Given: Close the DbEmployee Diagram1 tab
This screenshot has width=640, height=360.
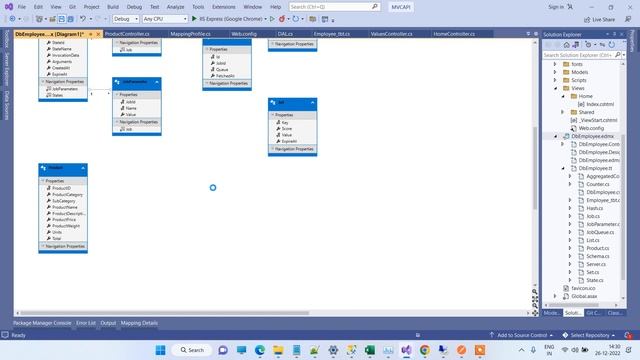Looking at the screenshot, I should [98, 34].
